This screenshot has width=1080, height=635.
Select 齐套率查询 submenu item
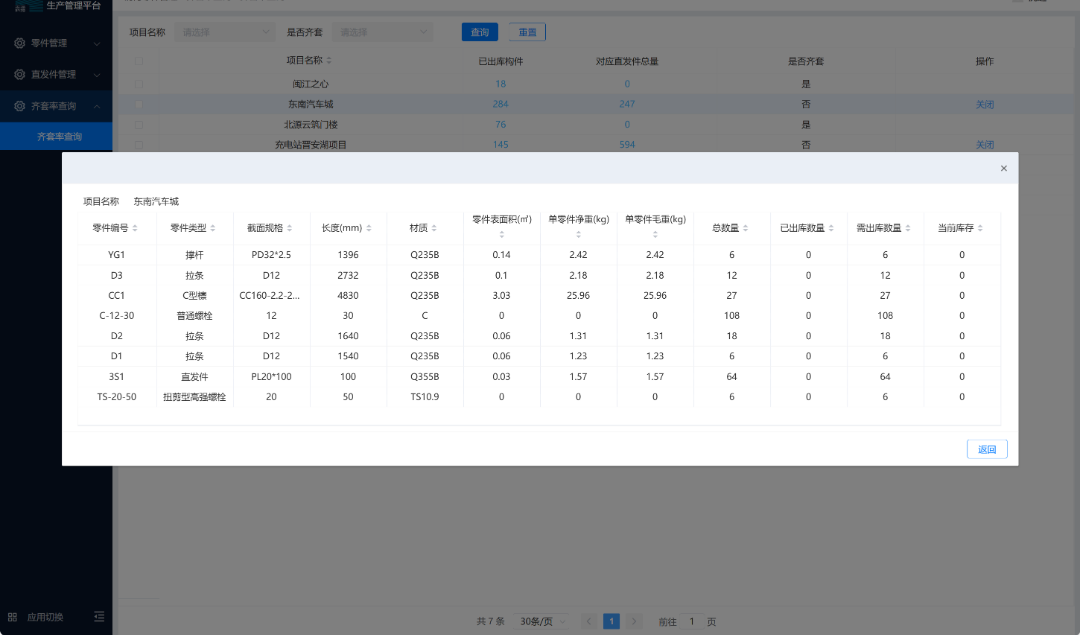[59, 136]
